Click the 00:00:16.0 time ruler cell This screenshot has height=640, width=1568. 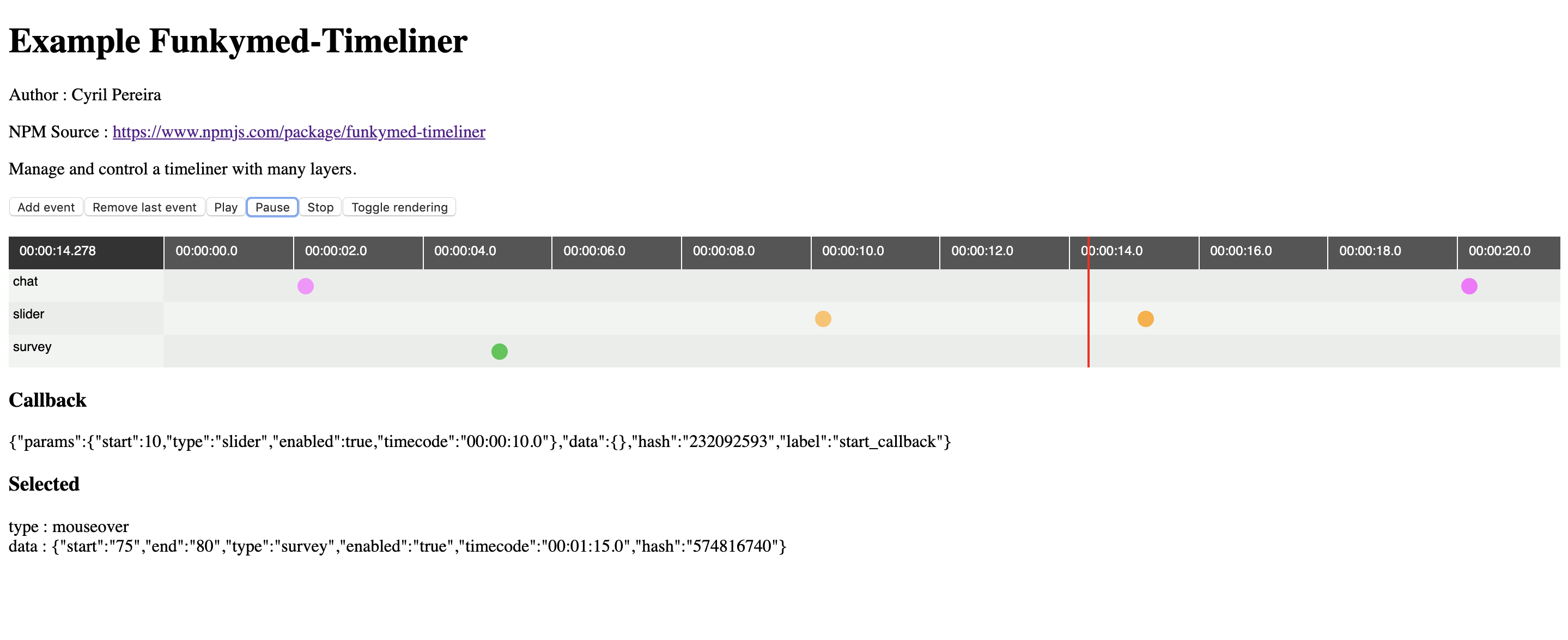tap(1262, 251)
